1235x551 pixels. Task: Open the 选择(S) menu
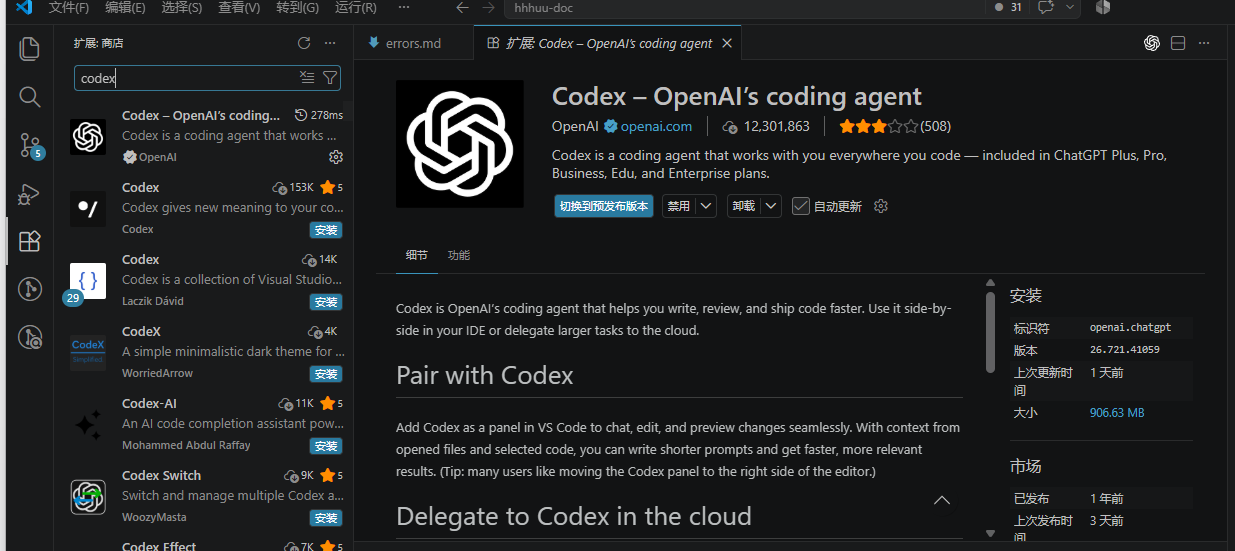coord(182,7)
